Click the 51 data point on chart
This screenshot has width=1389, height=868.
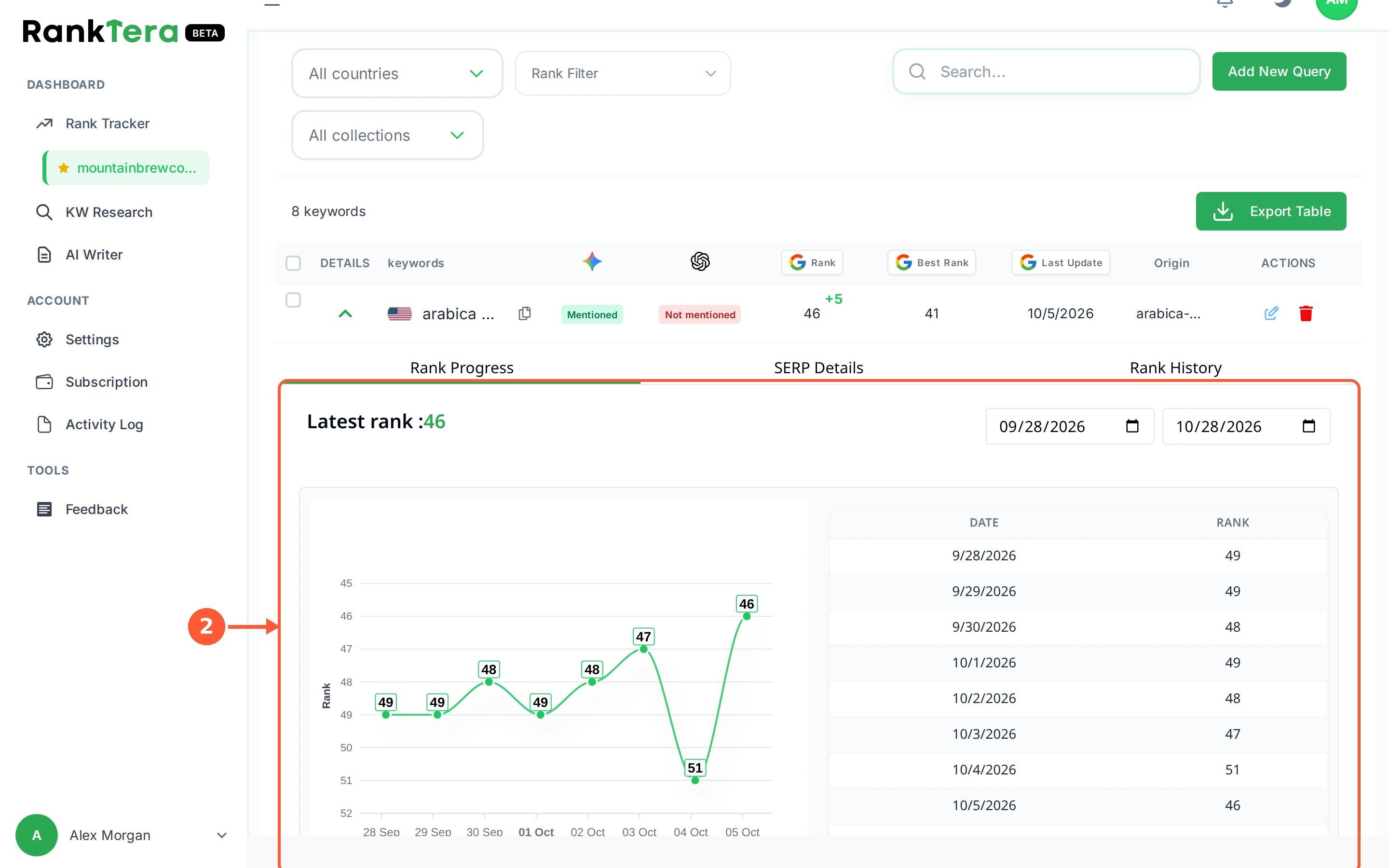coord(694,780)
